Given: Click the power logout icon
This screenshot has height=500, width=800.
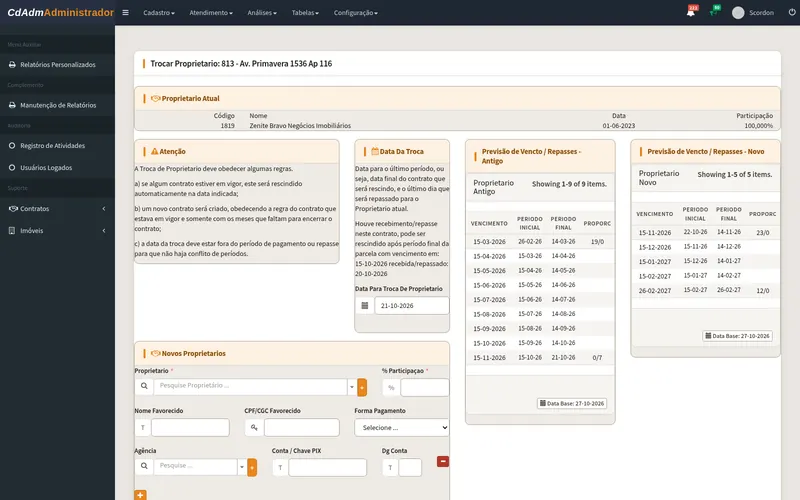Looking at the screenshot, I should click(x=792, y=12).
